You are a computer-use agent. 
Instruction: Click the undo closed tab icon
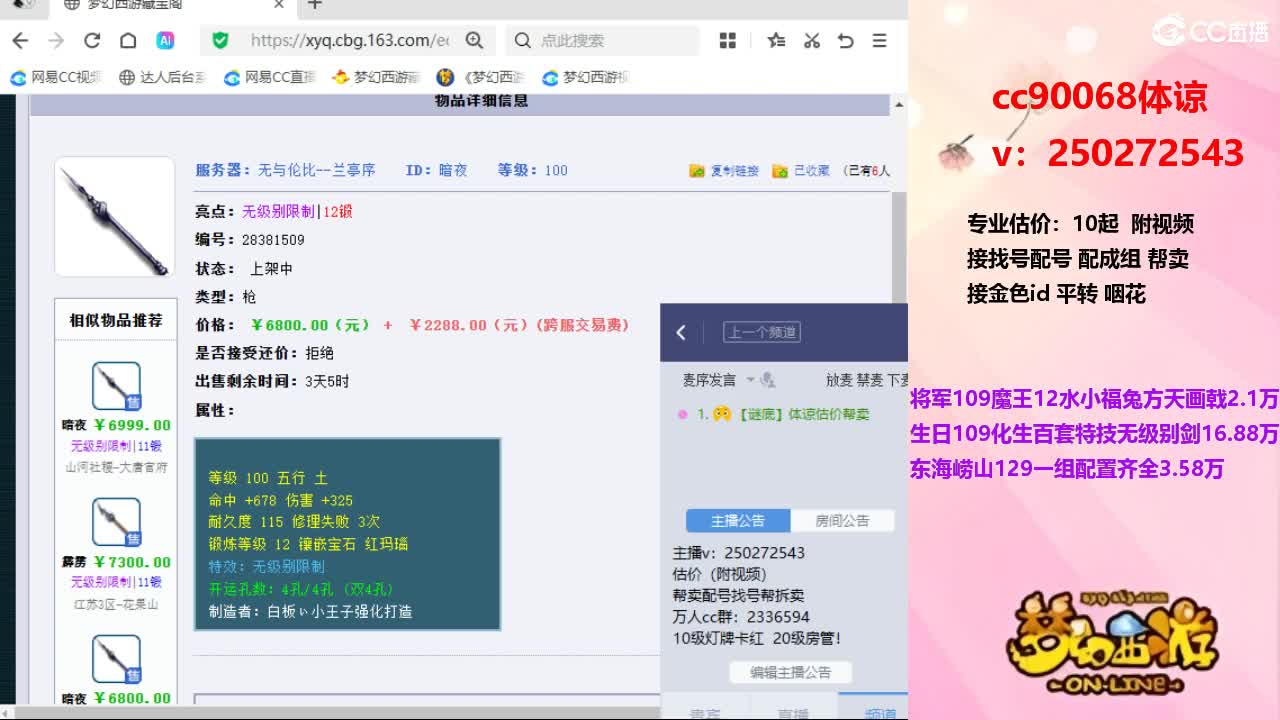(x=846, y=40)
